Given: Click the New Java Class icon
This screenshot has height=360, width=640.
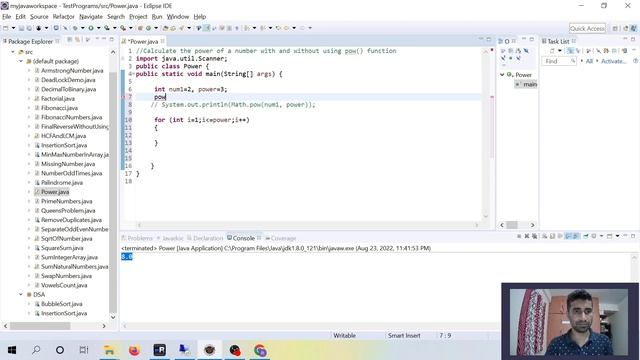Looking at the screenshot, I should click(149, 28).
